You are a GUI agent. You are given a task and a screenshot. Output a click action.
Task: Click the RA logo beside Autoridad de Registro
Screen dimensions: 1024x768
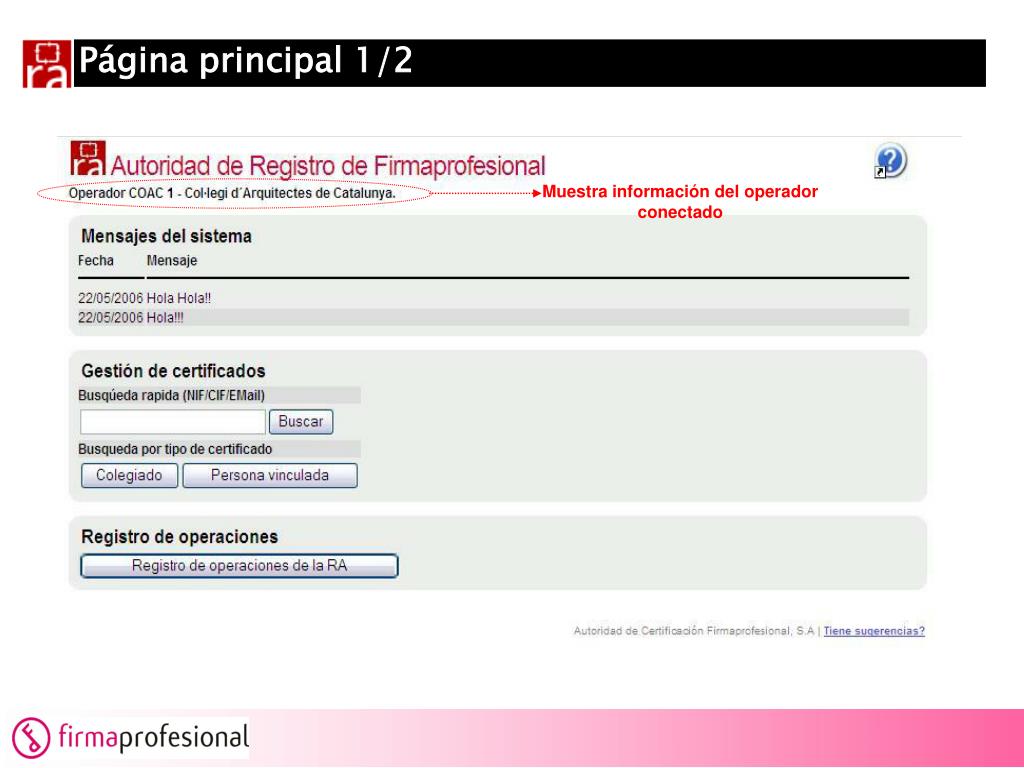pyautogui.click(x=88, y=158)
